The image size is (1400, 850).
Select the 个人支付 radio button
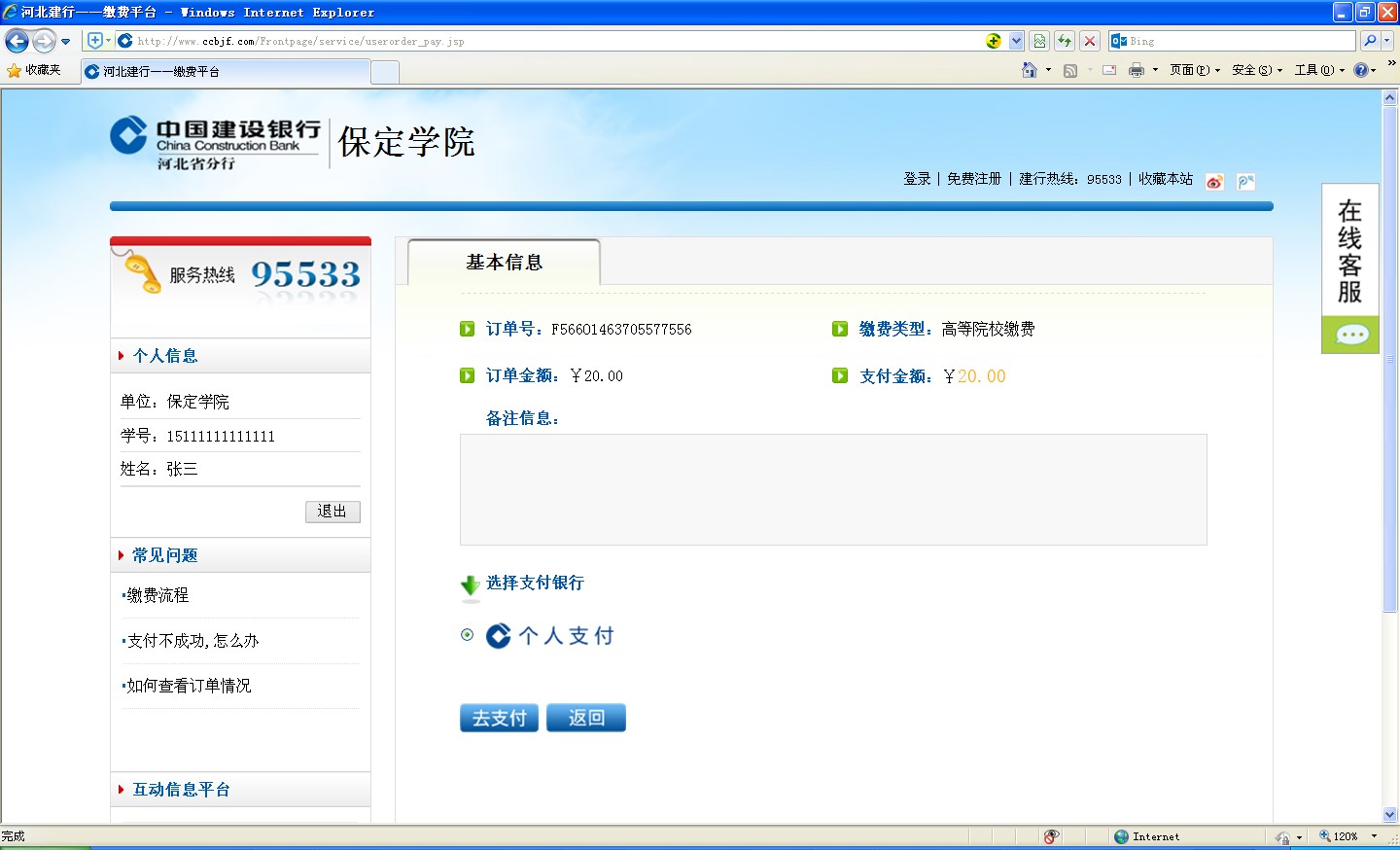coord(468,635)
